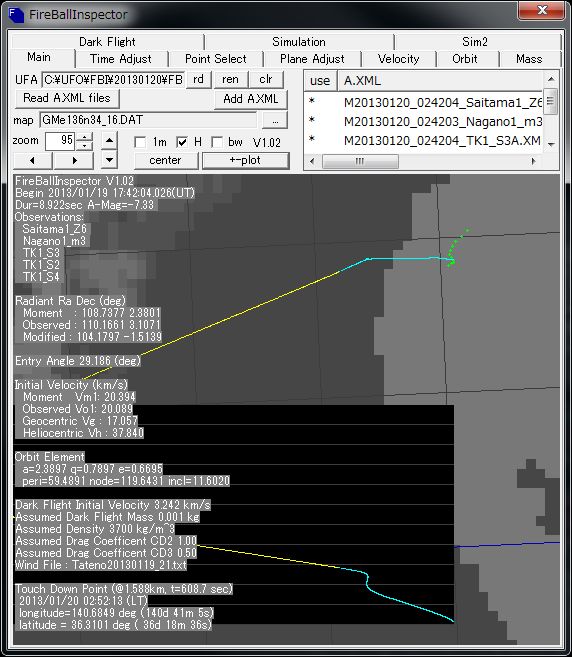Pan map right with right arrow button
Screen dimensions: 572x657
tap(74, 160)
